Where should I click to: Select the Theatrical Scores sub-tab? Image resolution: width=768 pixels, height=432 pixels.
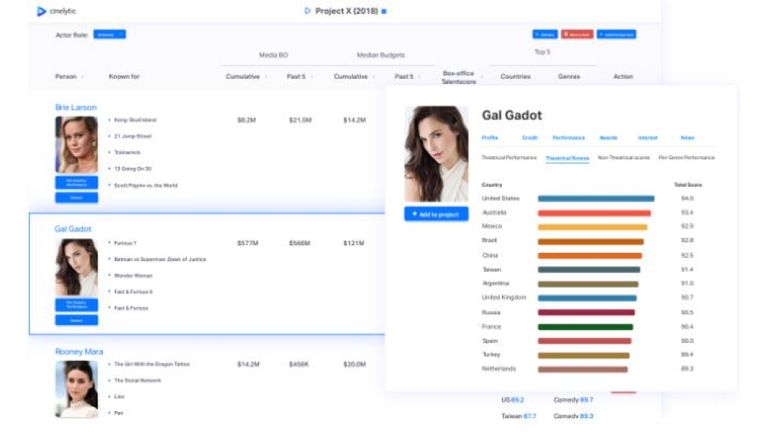567,158
